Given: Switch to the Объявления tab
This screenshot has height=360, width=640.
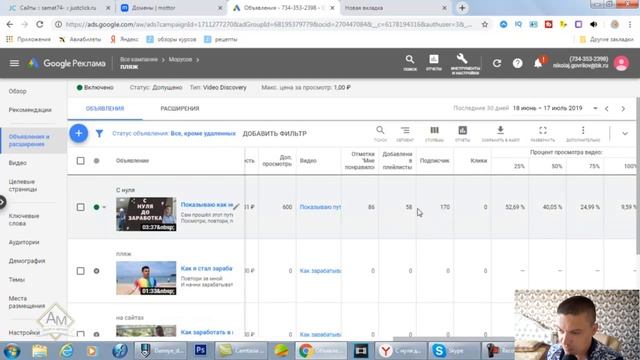Looking at the screenshot, I should [x=105, y=109].
